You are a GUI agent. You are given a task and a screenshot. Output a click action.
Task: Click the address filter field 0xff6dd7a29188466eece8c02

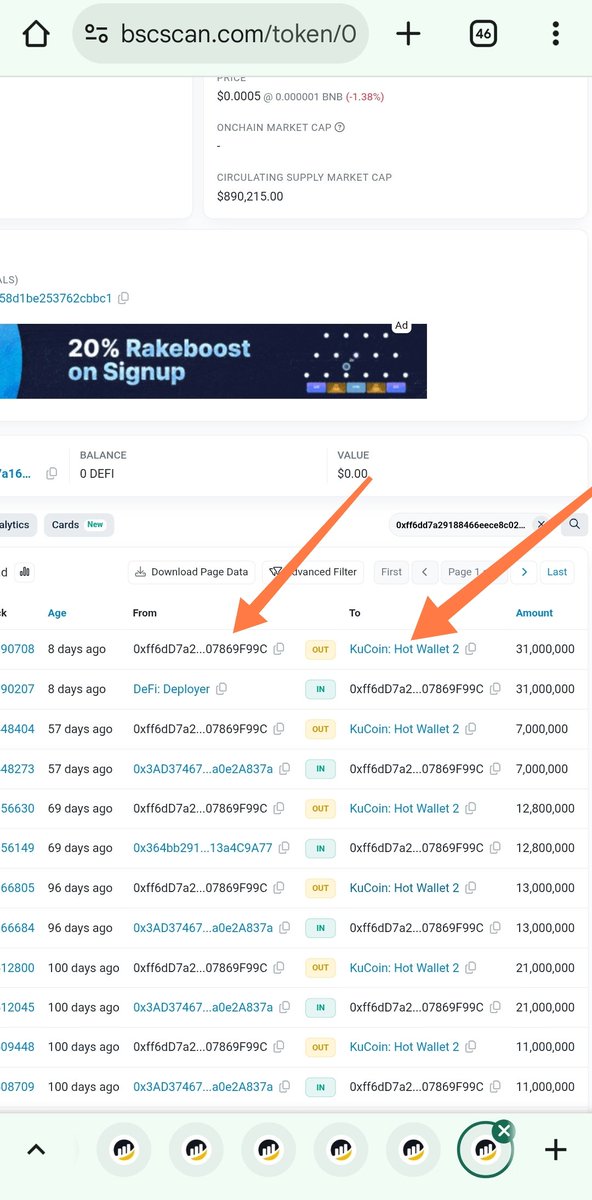tap(461, 524)
